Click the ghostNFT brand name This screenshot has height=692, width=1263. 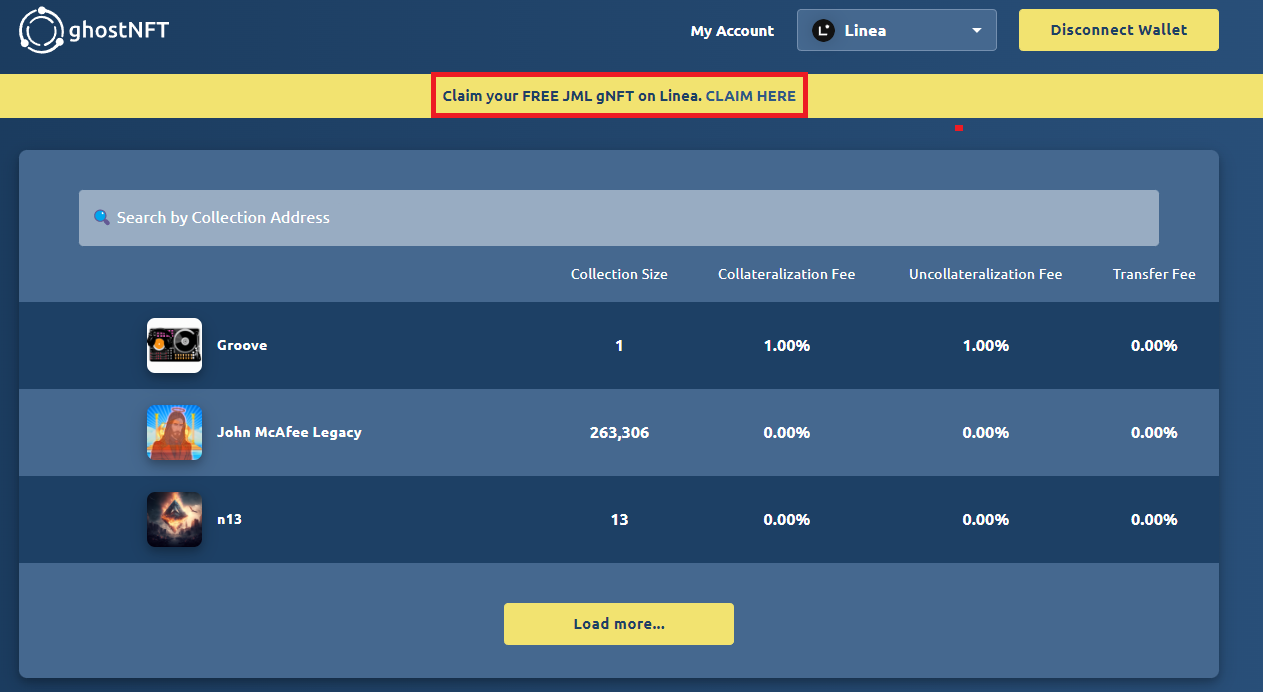point(118,30)
